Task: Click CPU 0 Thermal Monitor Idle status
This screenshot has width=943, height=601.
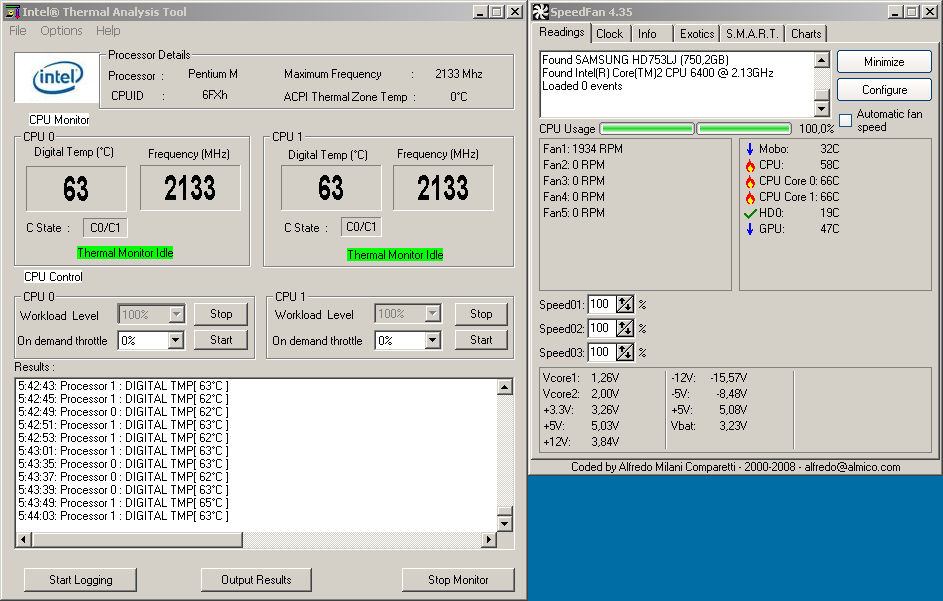Action: 125,253
